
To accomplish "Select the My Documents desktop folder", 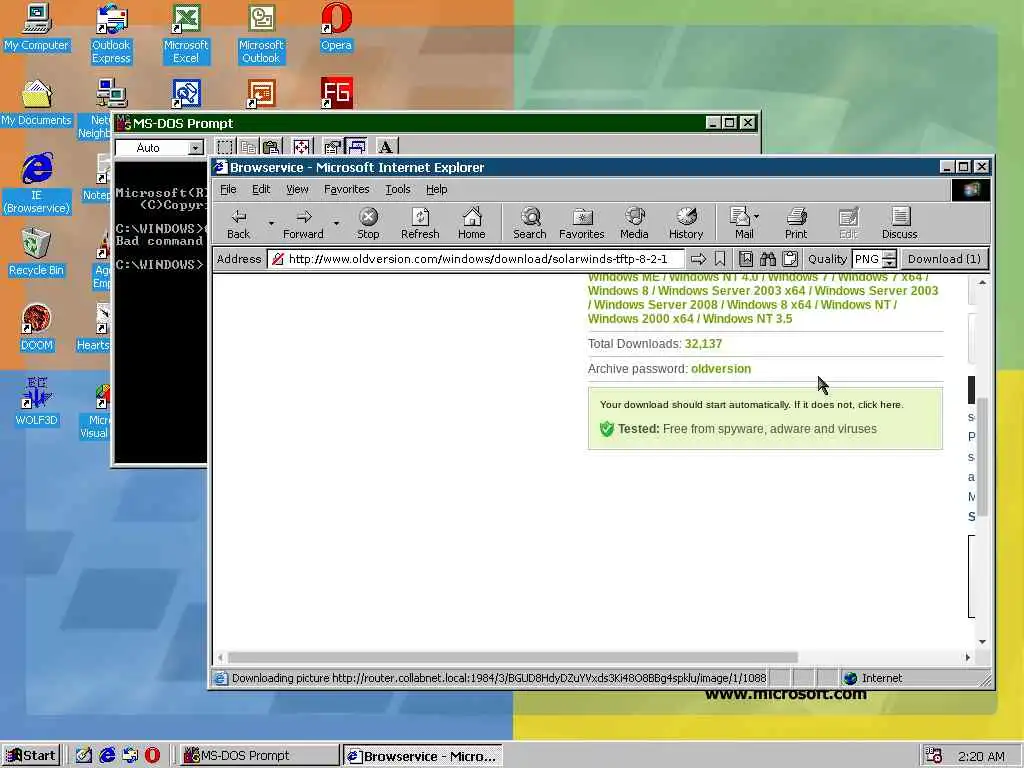I will pos(36,103).
